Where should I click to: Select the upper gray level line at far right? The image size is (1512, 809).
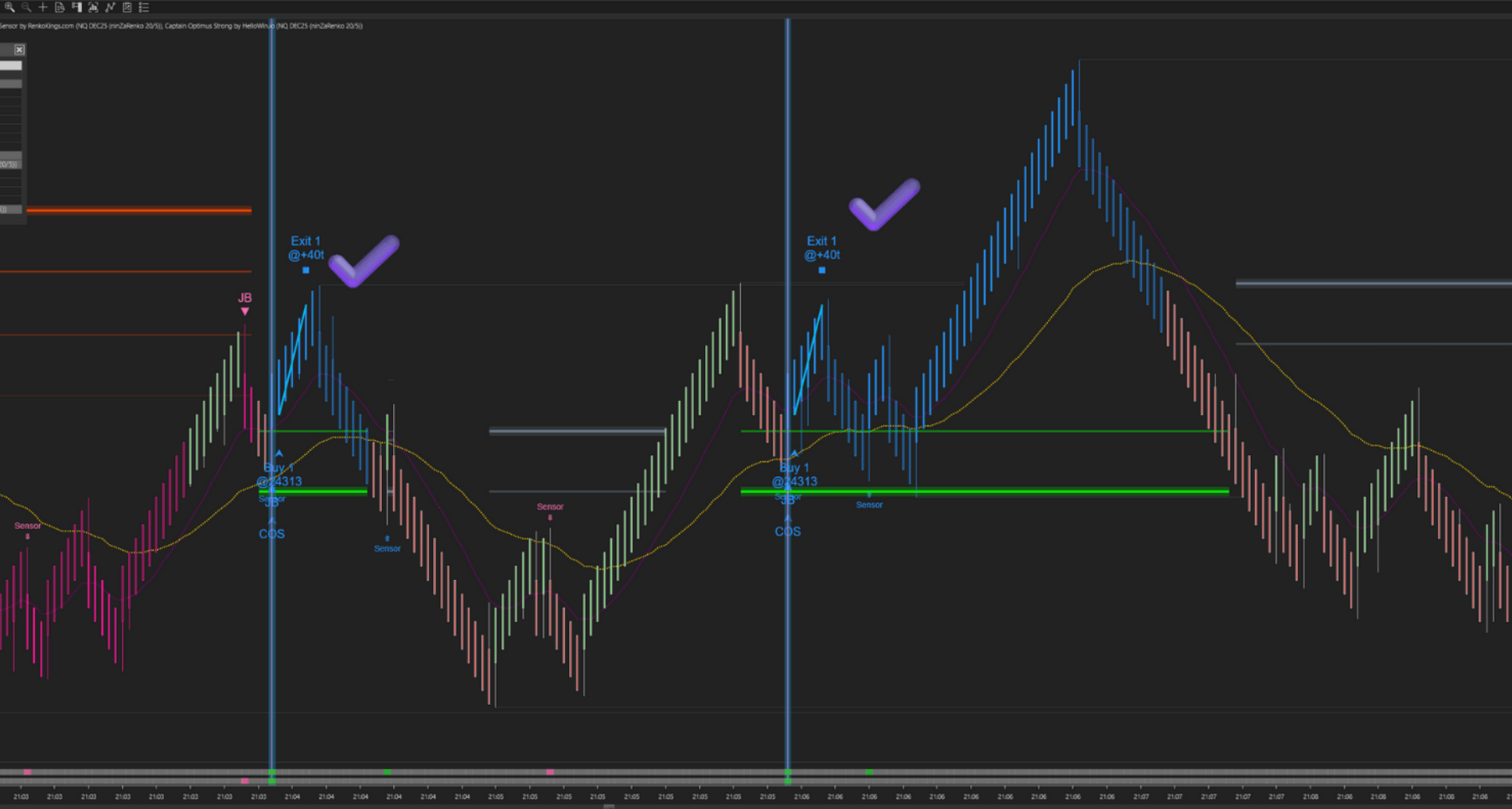tap(1374, 283)
